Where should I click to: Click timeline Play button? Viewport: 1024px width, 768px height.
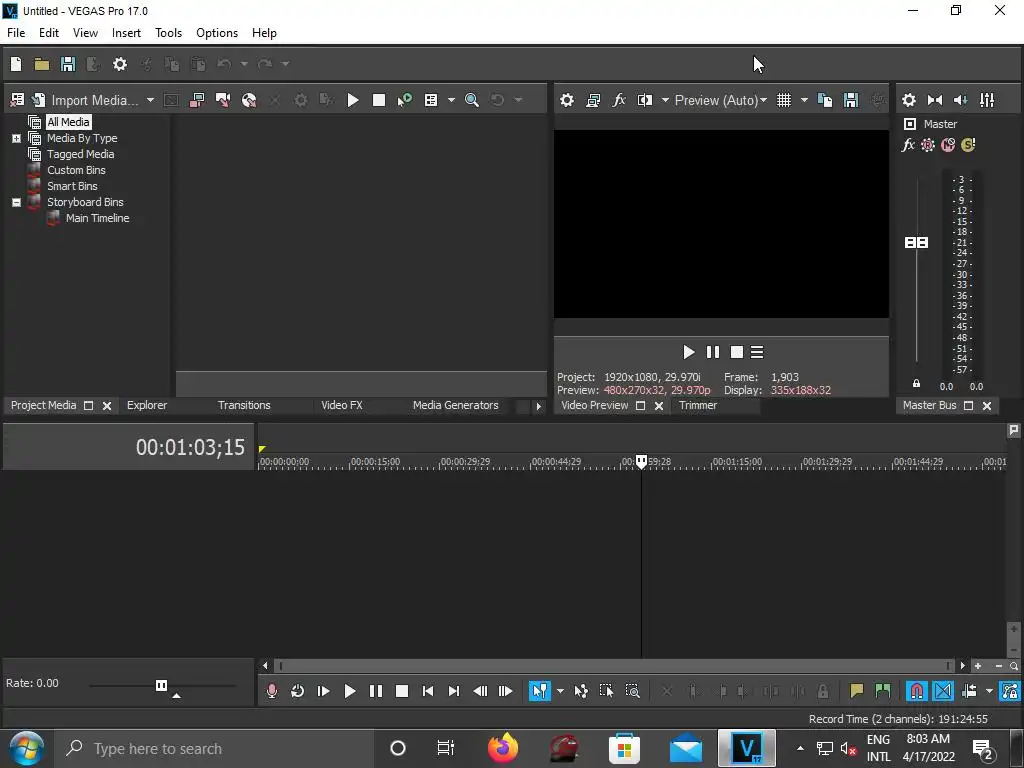click(x=349, y=691)
